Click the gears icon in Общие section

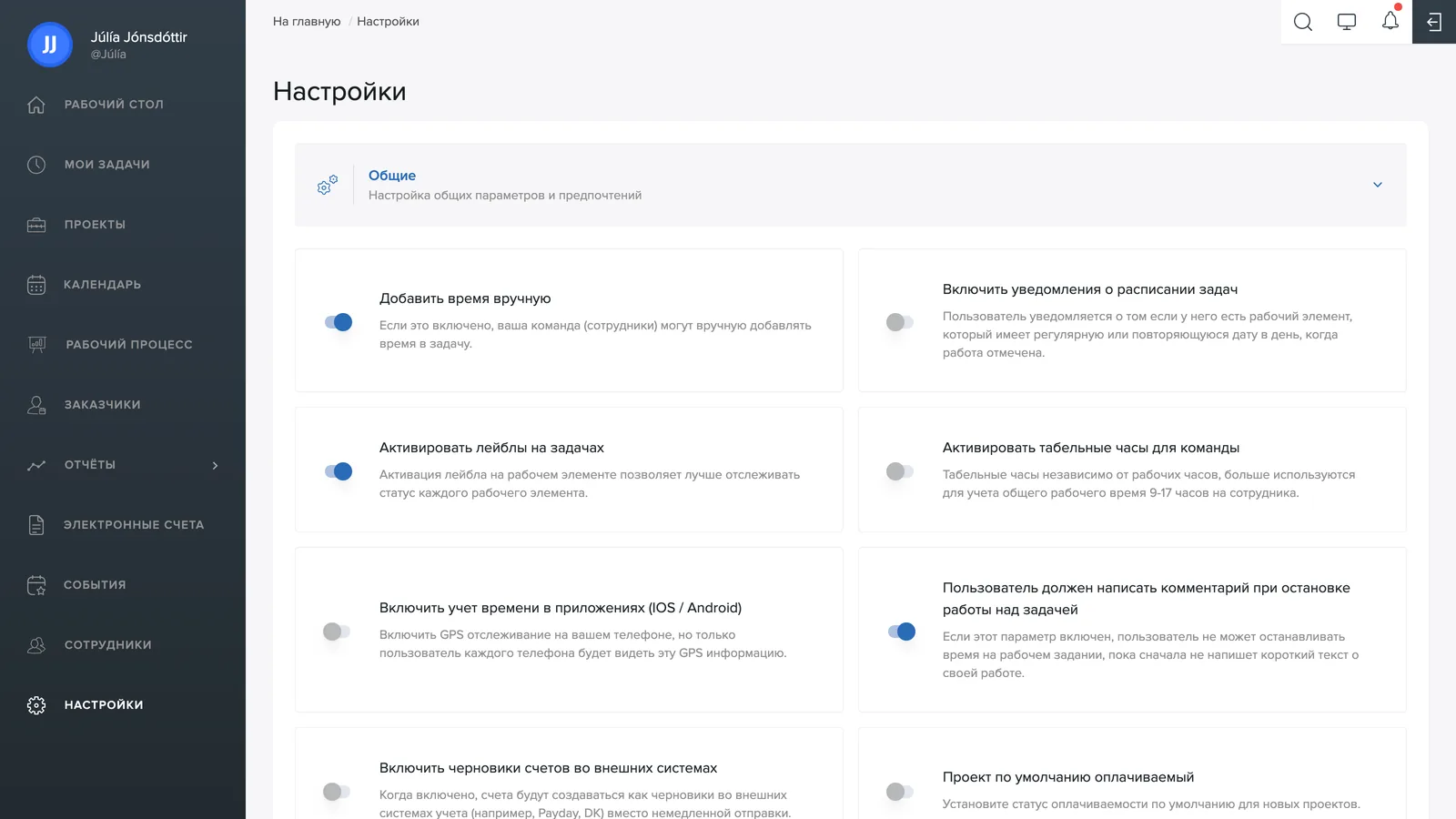pos(328,185)
